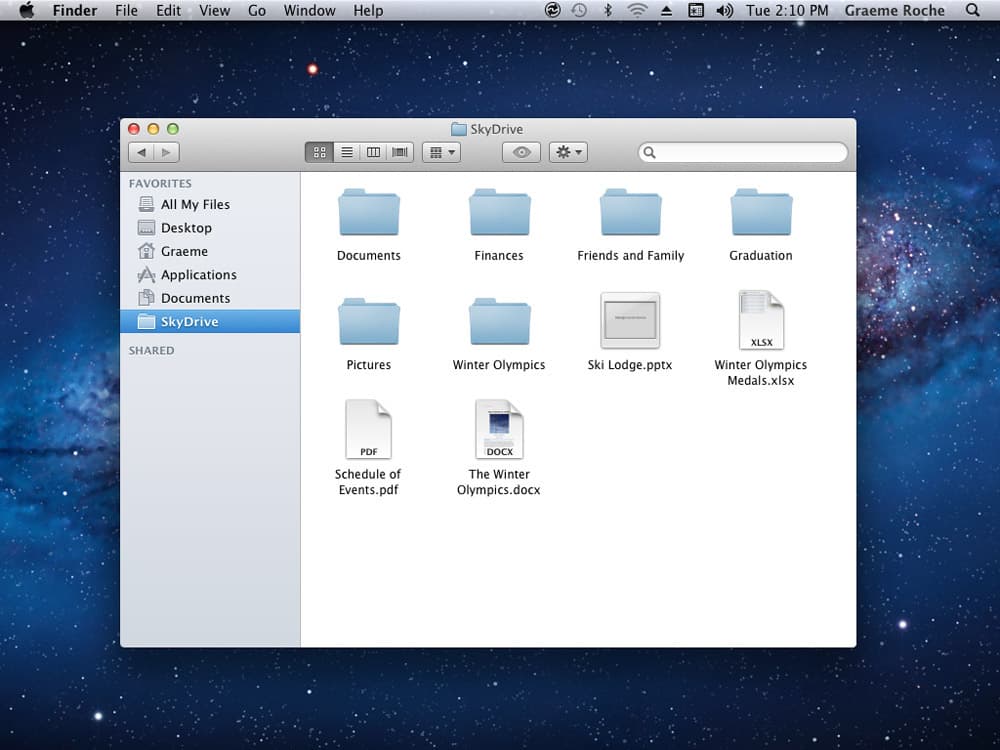Select the Graeme home folder
The image size is (1000, 750).
tap(184, 251)
